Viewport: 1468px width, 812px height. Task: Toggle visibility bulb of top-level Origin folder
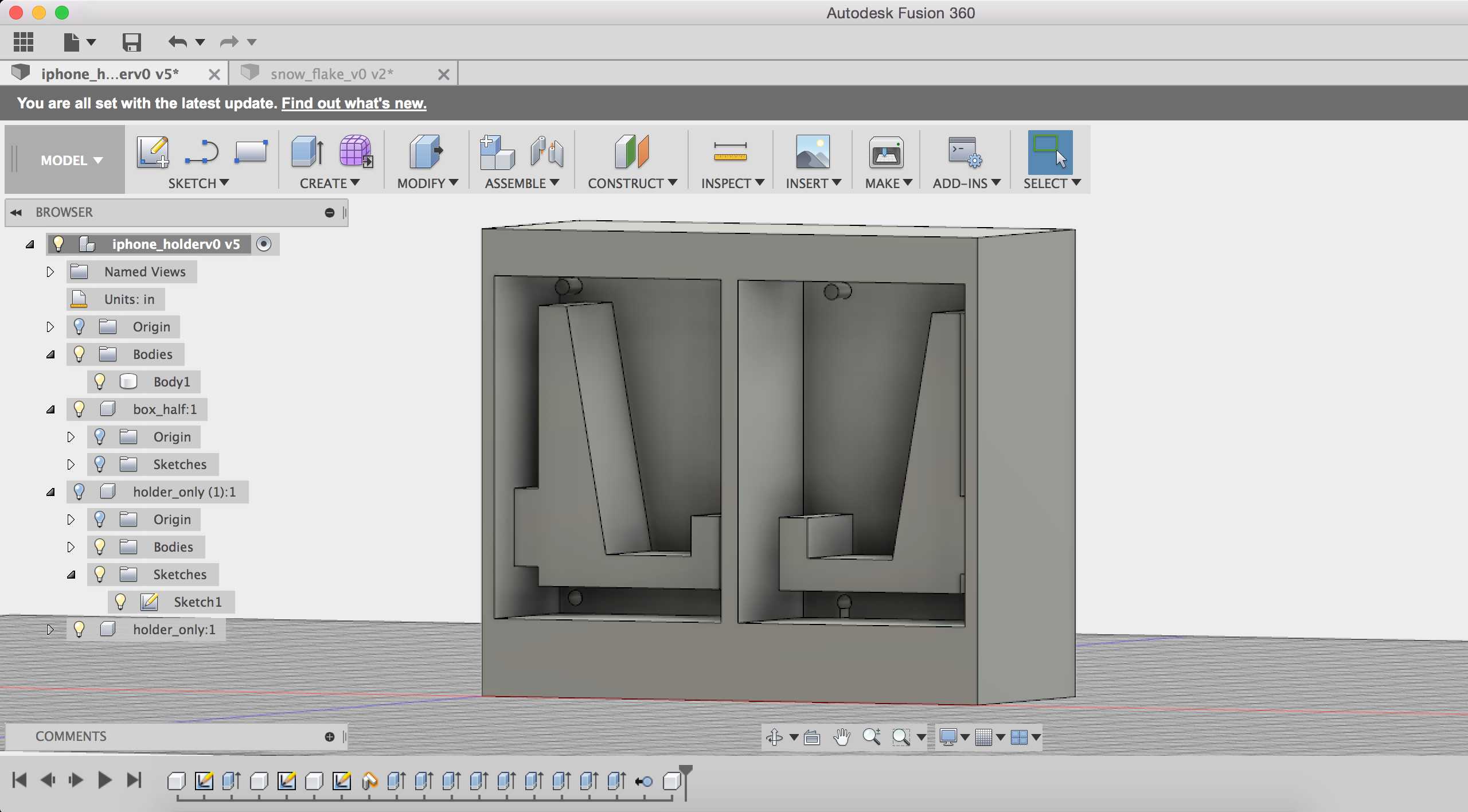click(79, 326)
